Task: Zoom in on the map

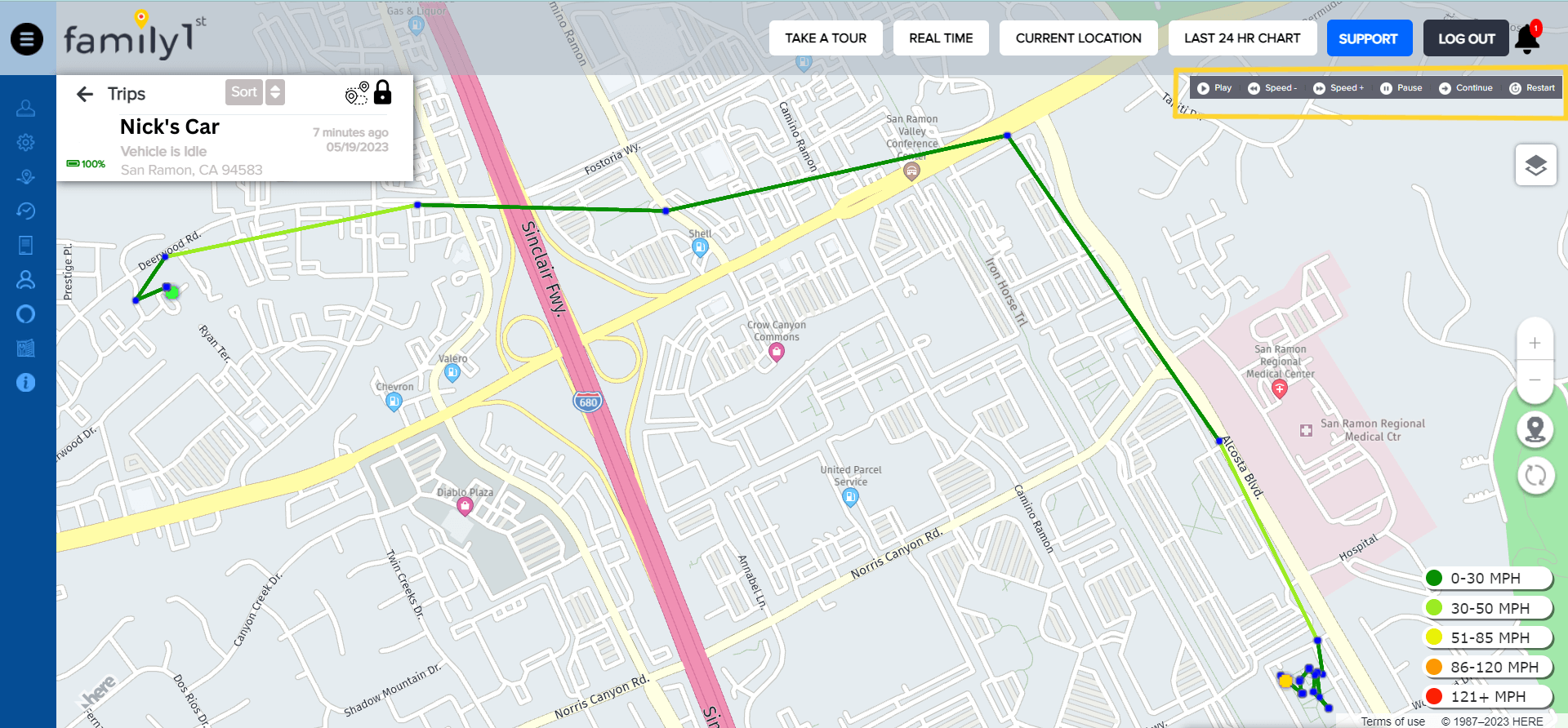Action: [x=1535, y=343]
